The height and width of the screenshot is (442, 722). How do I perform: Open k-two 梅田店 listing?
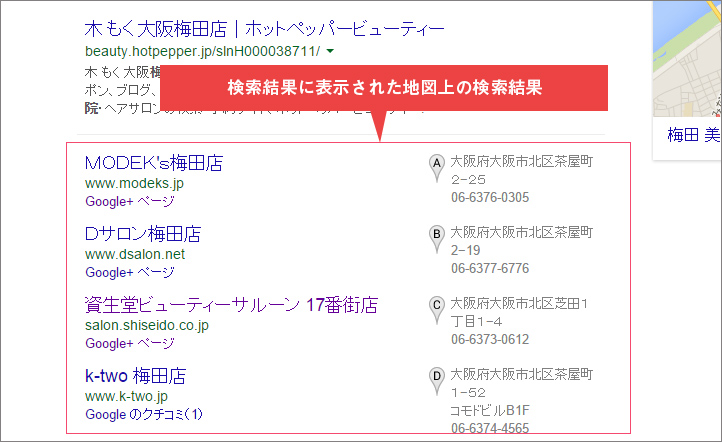tap(135, 376)
